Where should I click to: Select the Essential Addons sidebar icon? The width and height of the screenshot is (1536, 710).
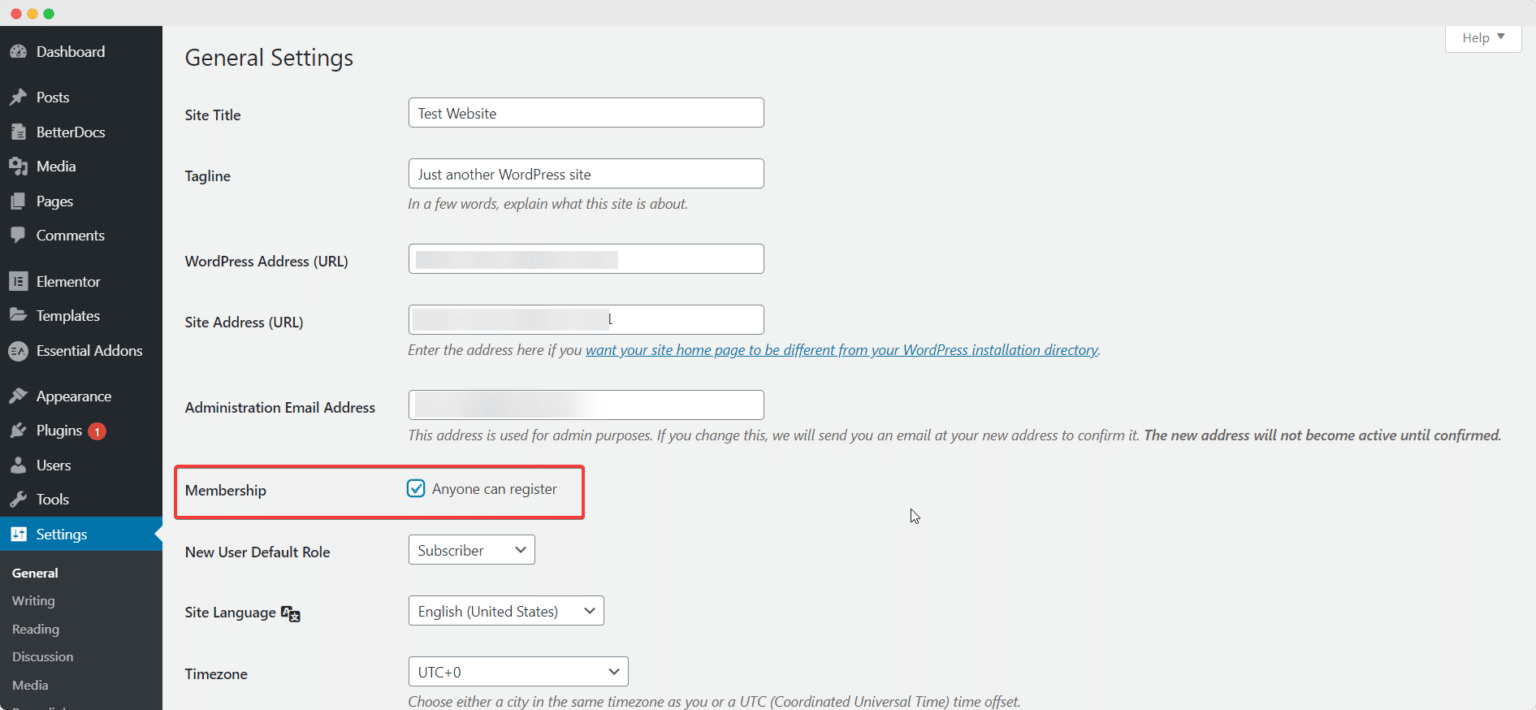coord(20,351)
